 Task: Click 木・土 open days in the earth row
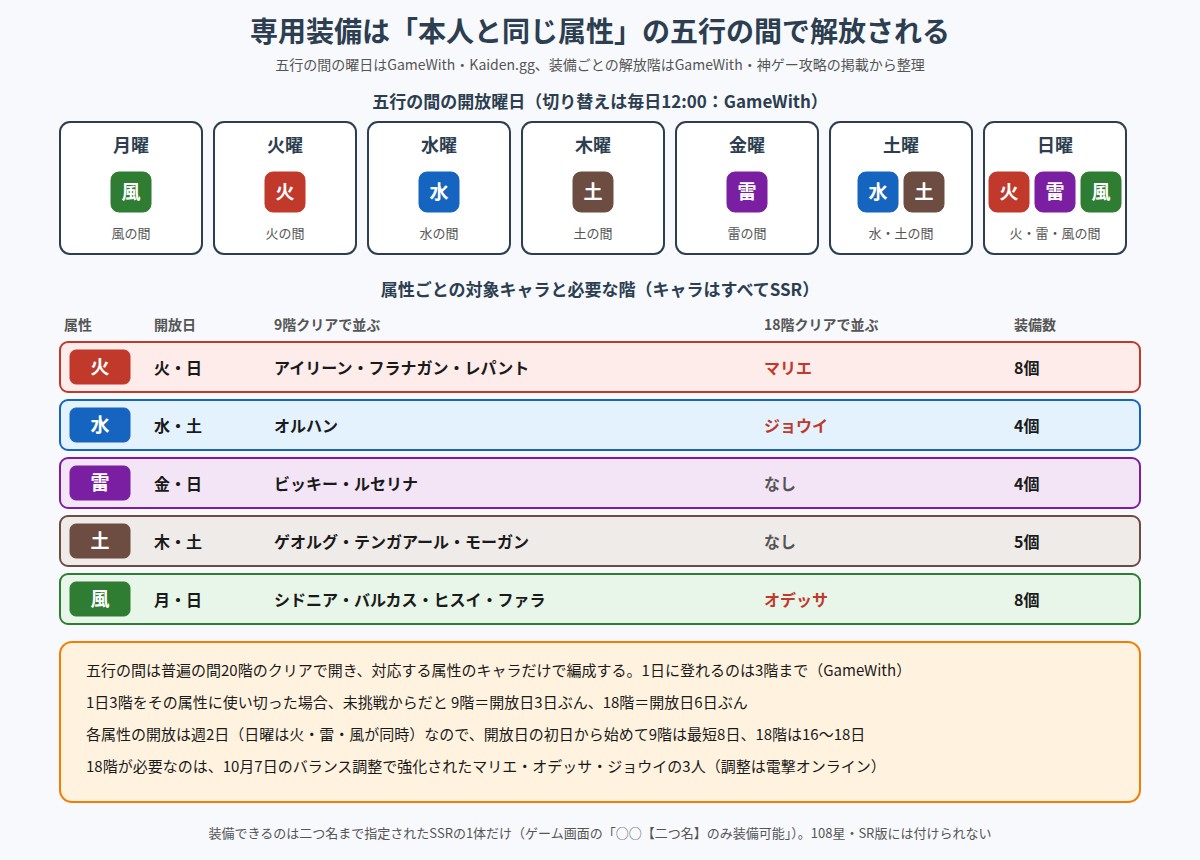pyautogui.click(x=178, y=542)
